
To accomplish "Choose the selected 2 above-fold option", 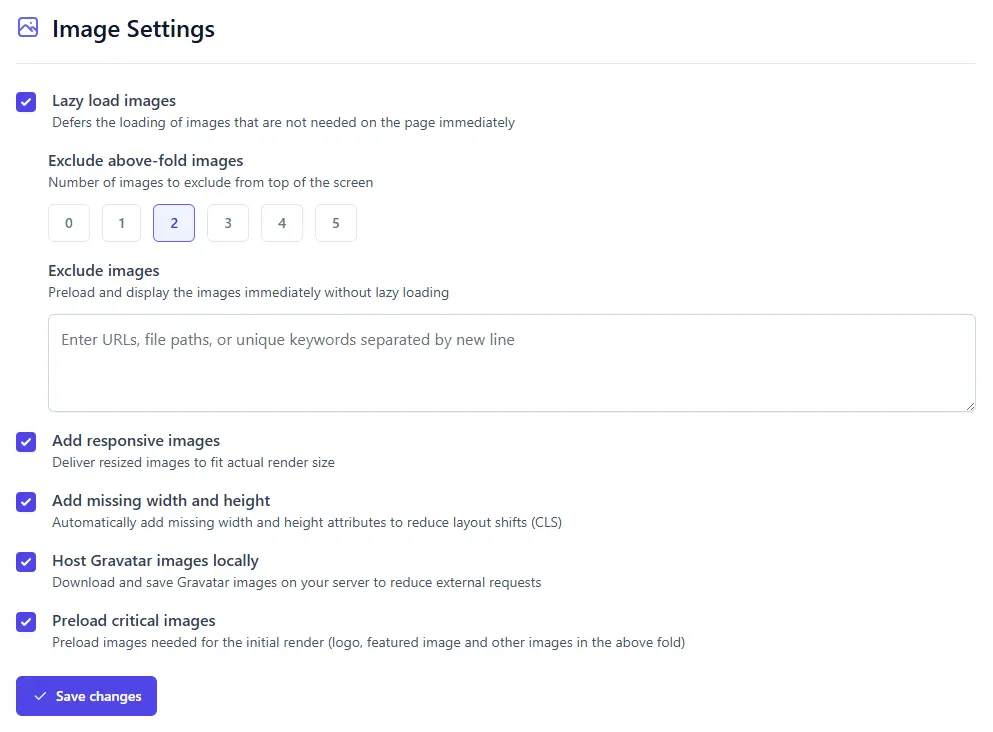I will [174, 223].
